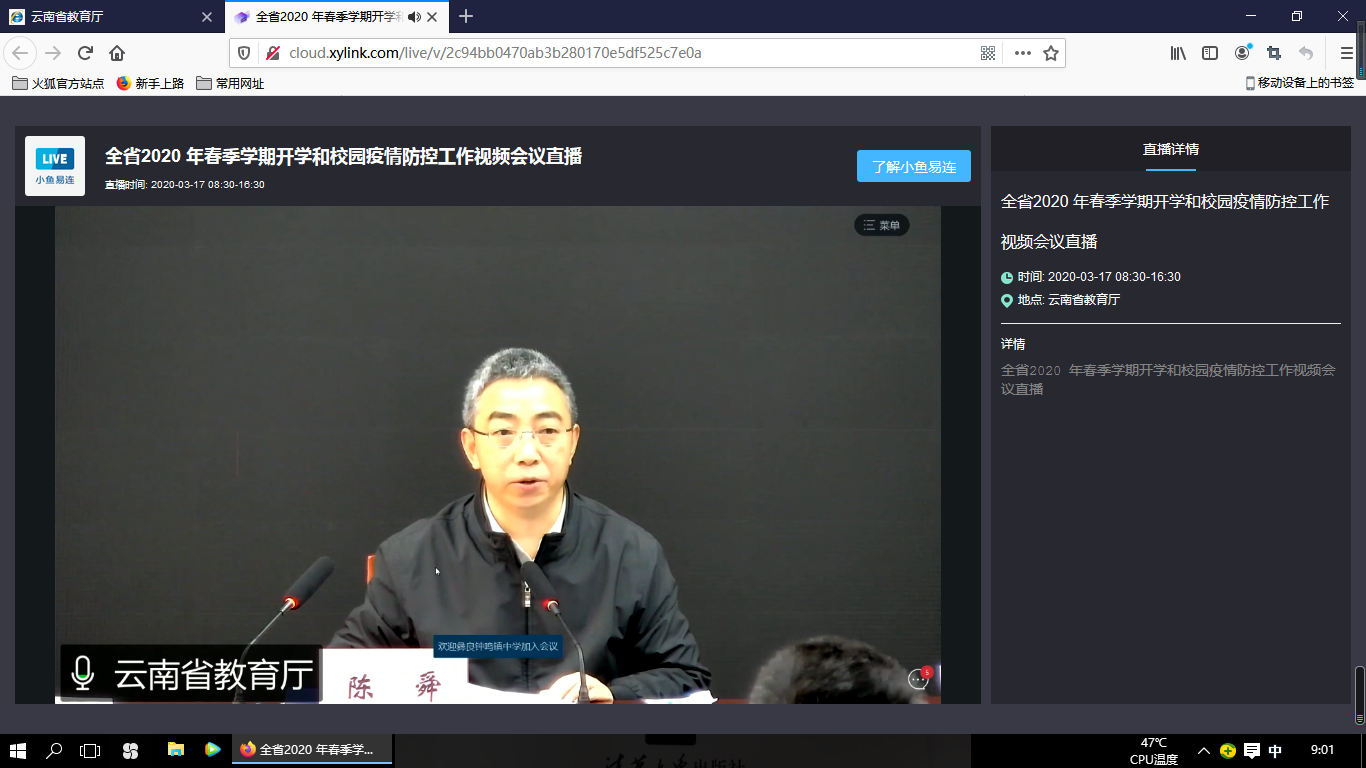The width and height of the screenshot is (1366, 768).
Task: Toggle the sidebar view icon
Action: pyautogui.click(x=1210, y=53)
